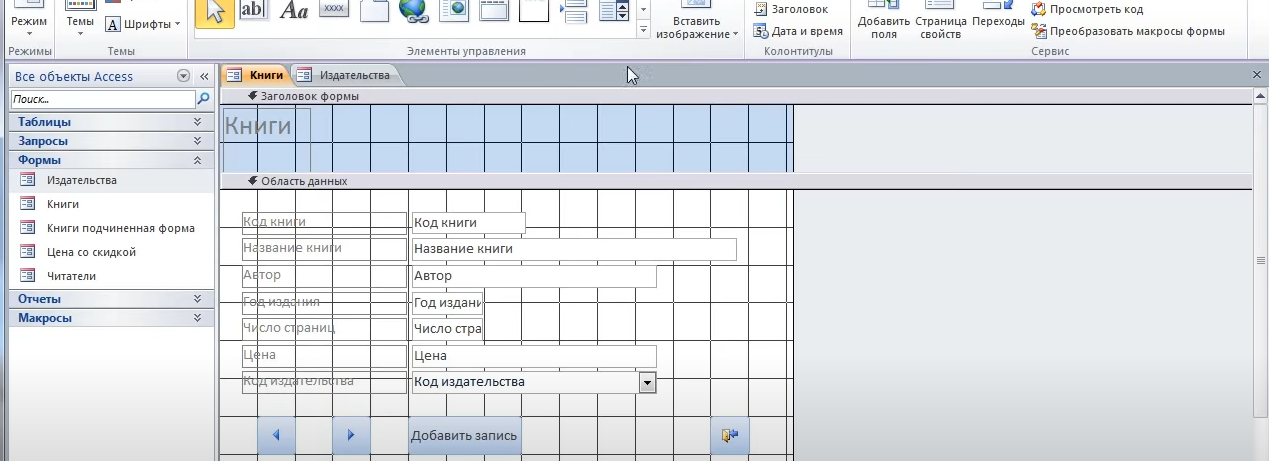Expand the Отчеты group
This screenshot has width=1269, height=461.
[197, 299]
